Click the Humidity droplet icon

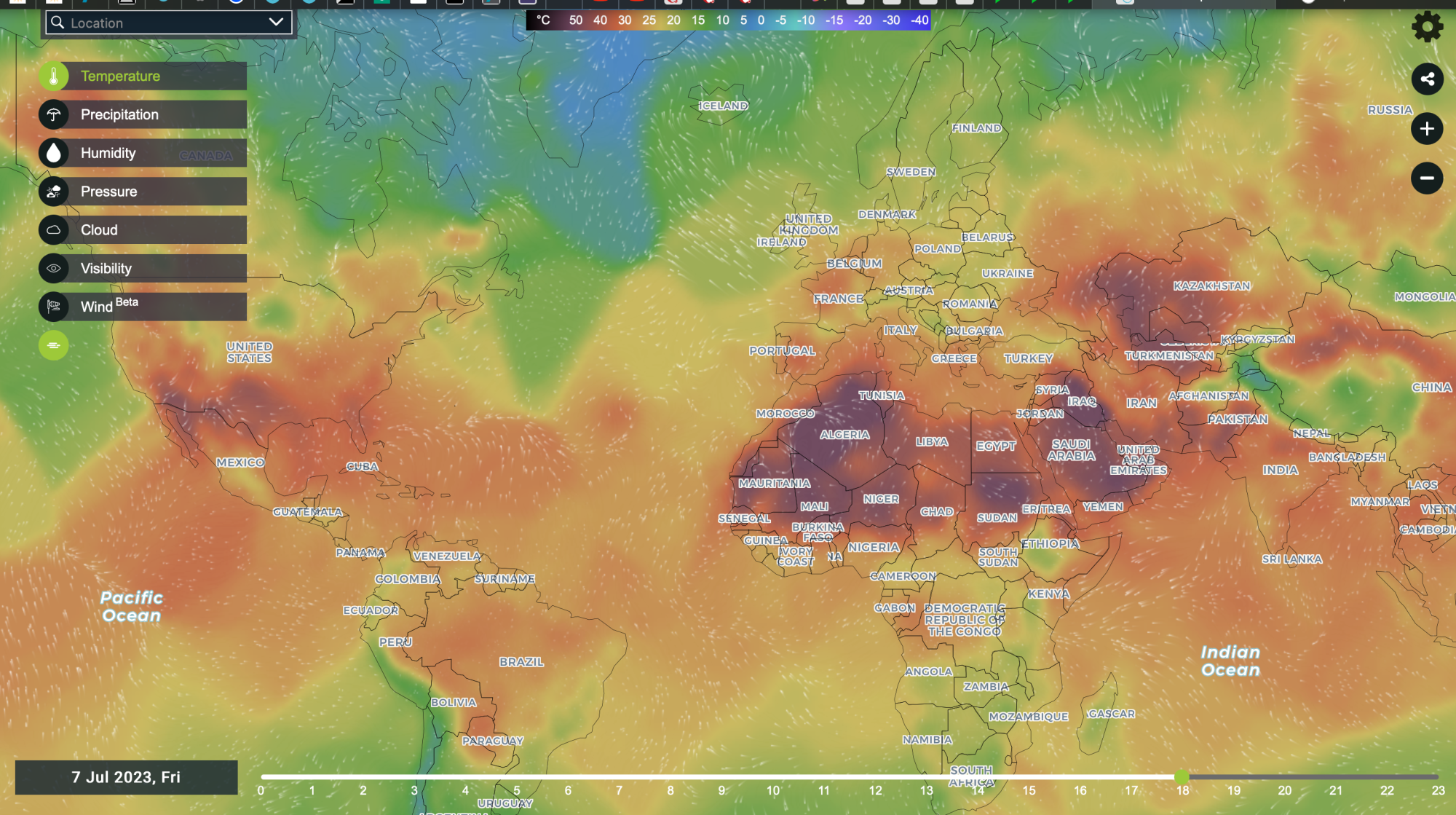(x=53, y=153)
